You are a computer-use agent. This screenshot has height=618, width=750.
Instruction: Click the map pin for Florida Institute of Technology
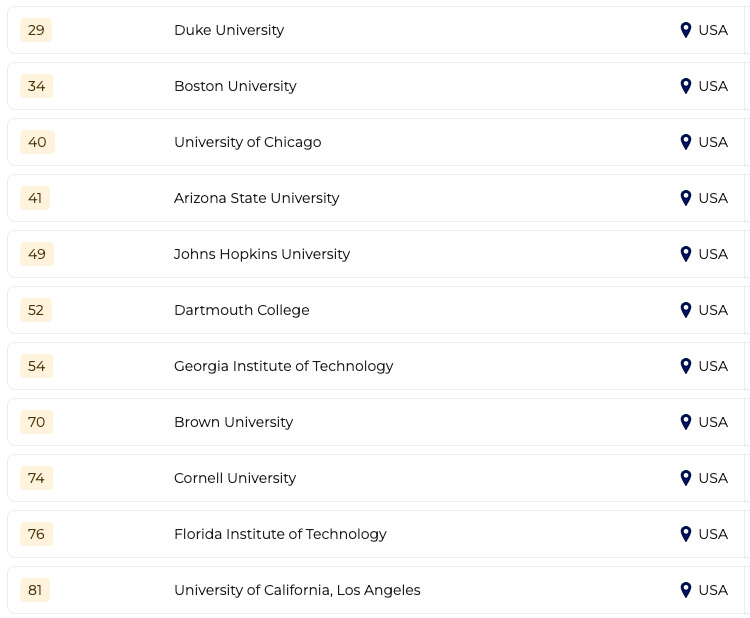tap(685, 534)
